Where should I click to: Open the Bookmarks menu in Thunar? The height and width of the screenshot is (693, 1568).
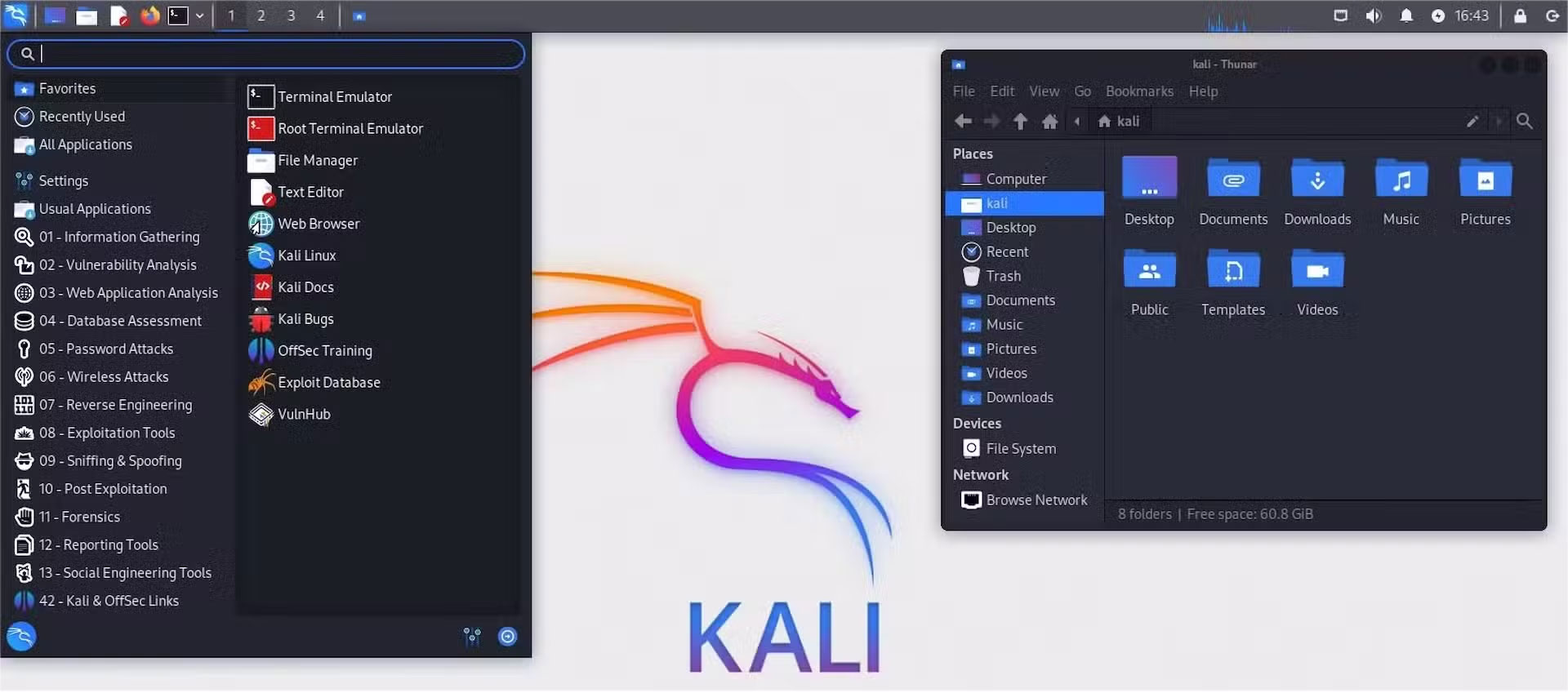tap(1139, 91)
